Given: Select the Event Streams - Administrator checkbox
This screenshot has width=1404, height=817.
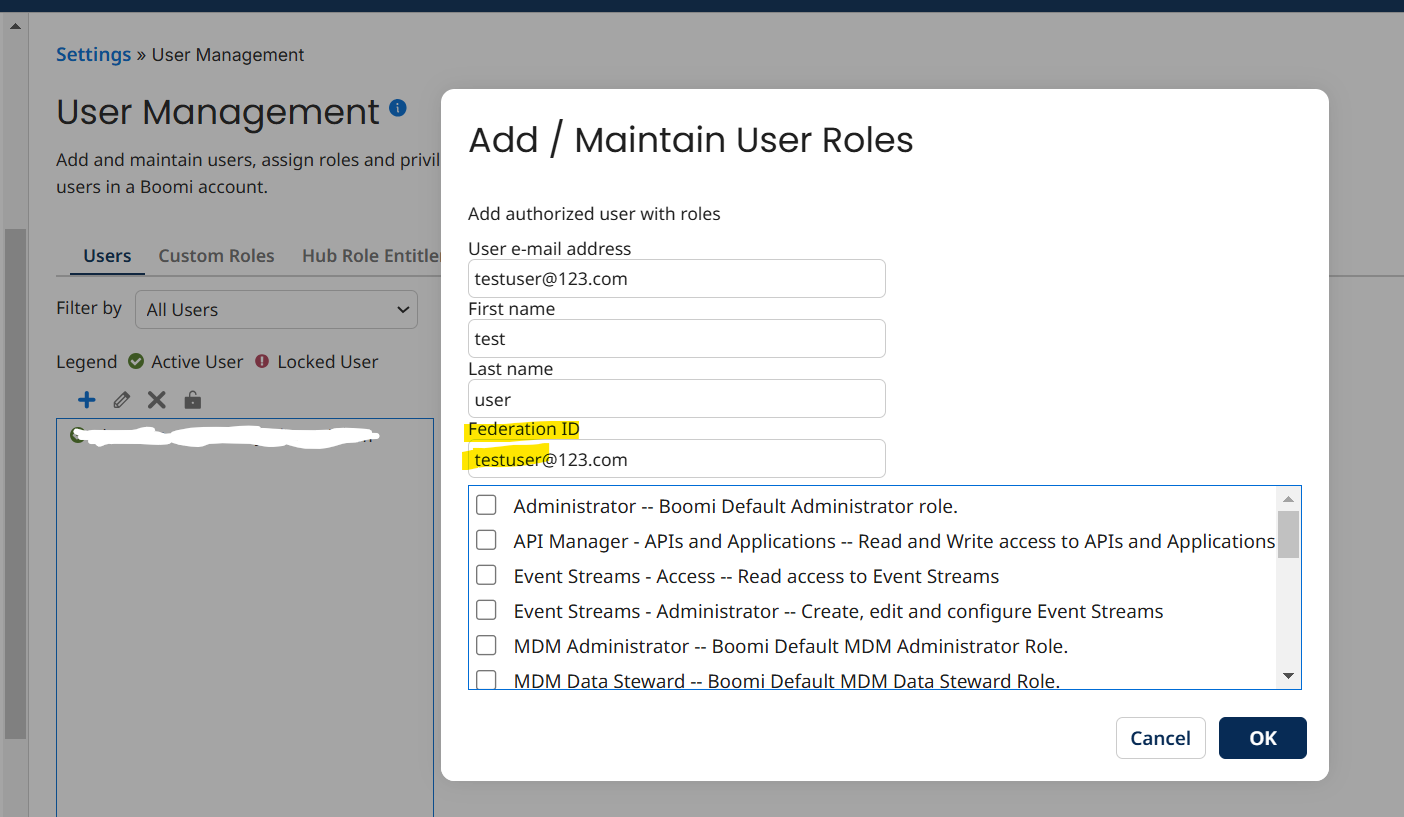Looking at the screenshot, I should point(486,610).
